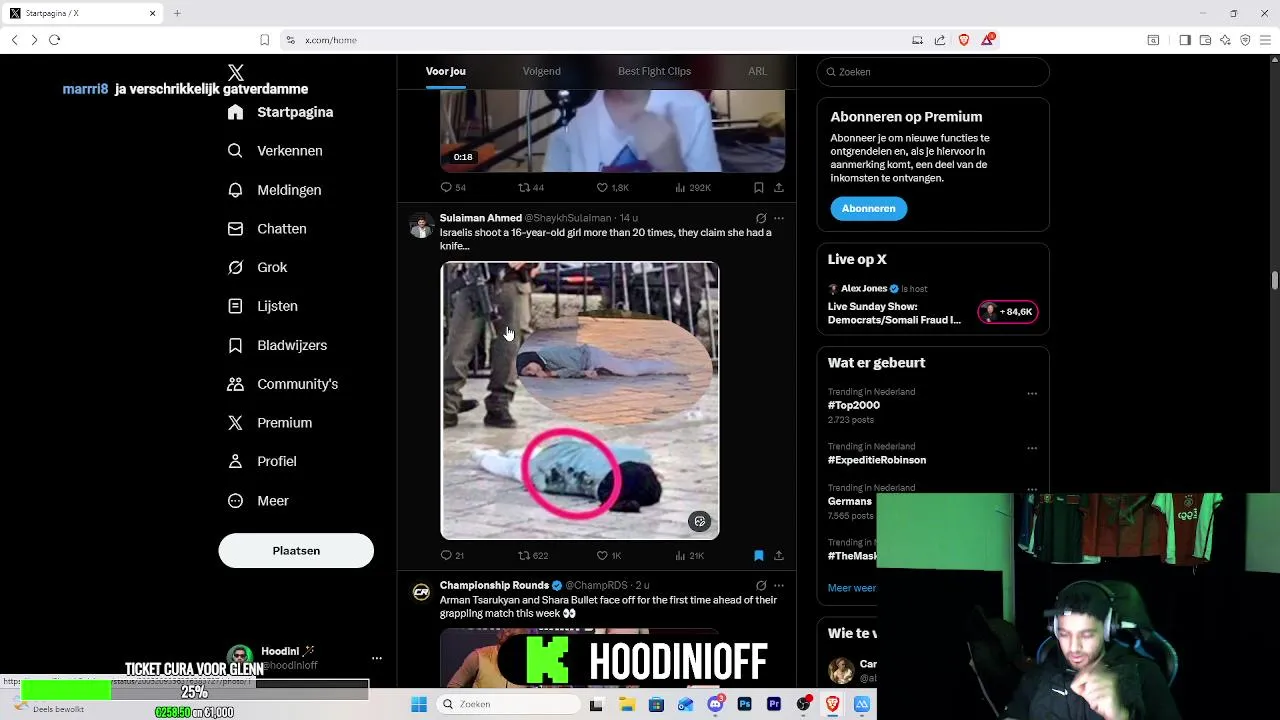Go back in the browser

pos(14,40)
